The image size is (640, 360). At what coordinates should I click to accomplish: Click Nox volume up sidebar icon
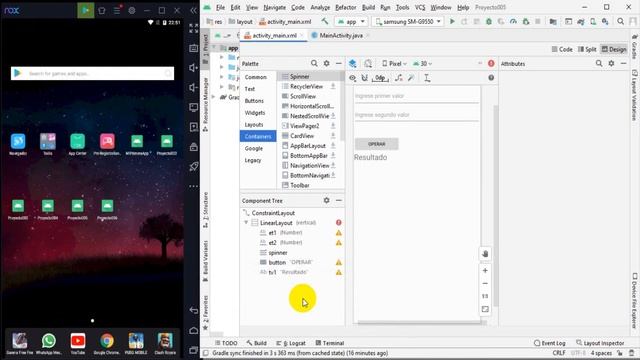click(x=193, y=68)
